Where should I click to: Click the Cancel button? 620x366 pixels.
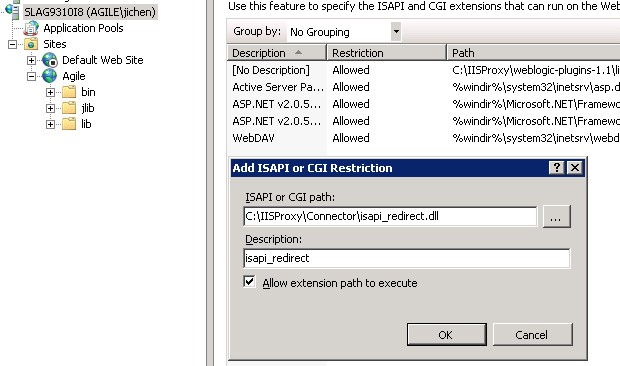(532, 335)
